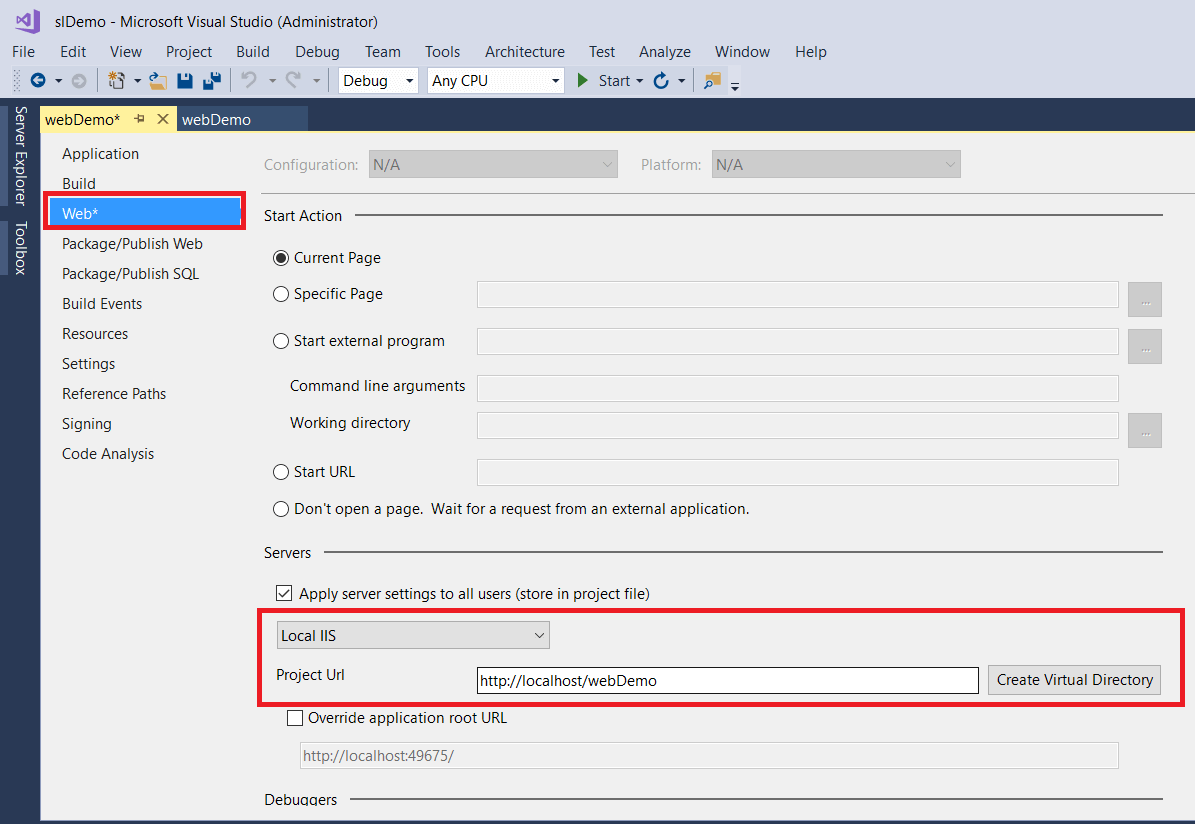Select the Application properties page
Screen dimensions: 1195x824
[x=101, y=153]
